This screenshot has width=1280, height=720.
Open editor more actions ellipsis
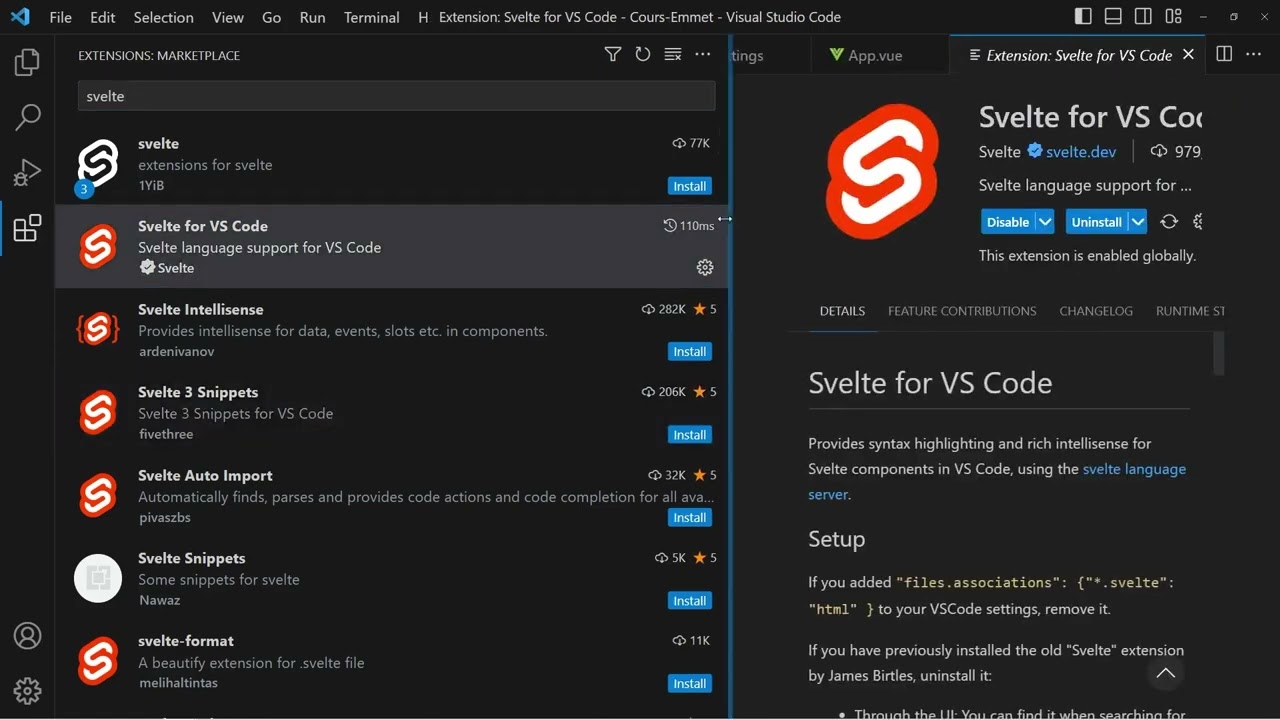[1254, 55]
